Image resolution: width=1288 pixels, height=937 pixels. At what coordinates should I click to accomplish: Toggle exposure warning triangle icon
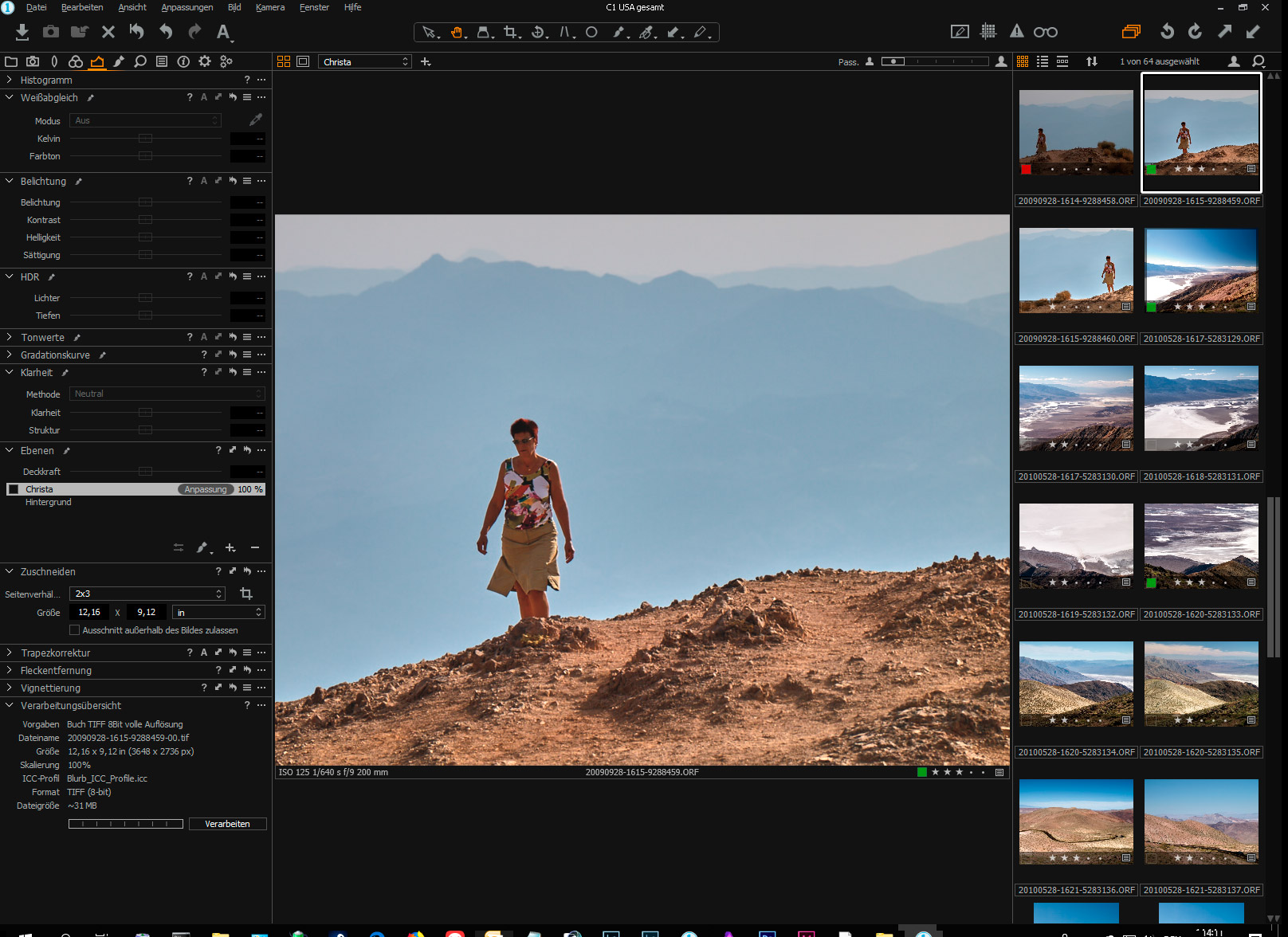coord(1017,32)
